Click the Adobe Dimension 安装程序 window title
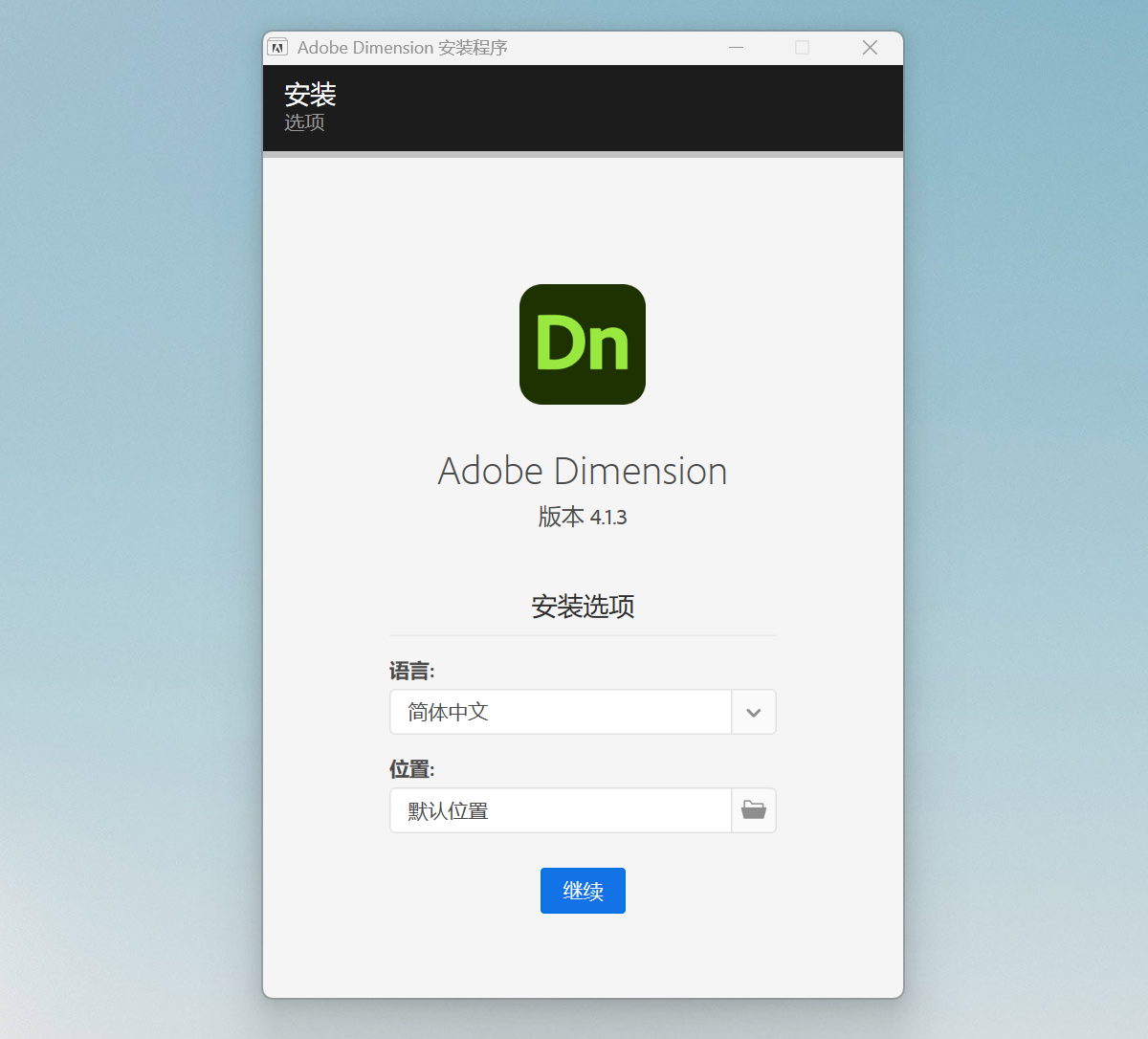 (x=402, y=48)
